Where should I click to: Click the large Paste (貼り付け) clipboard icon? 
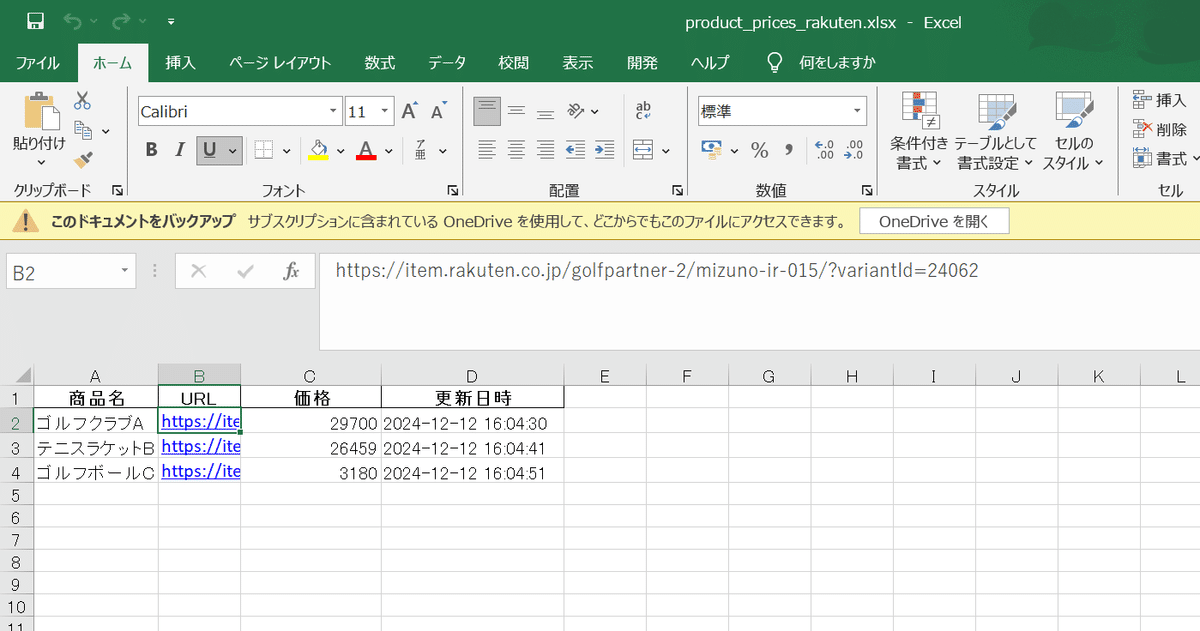(x=40, y=110)
